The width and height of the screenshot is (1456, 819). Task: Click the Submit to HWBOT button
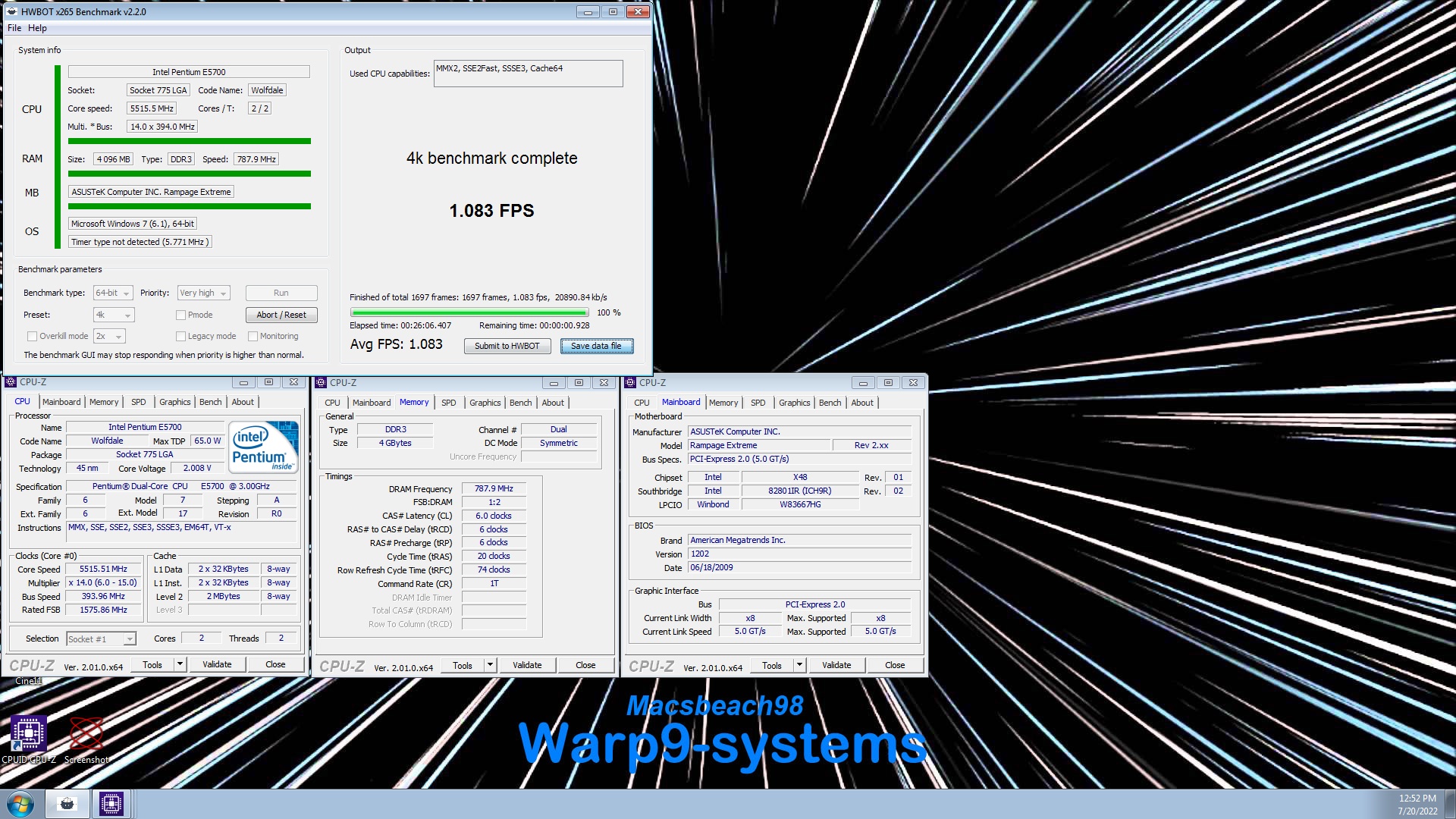507,346
